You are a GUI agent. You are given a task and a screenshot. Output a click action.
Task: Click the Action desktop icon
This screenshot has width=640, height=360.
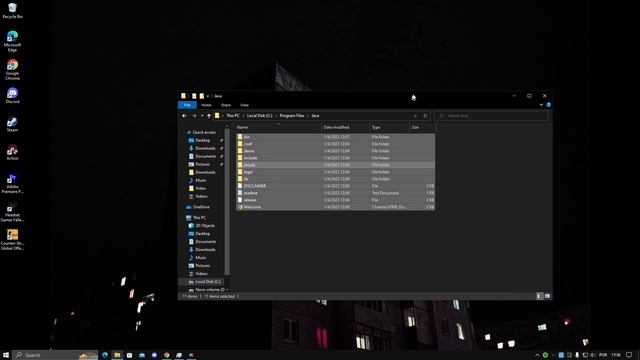coord(12,152)
